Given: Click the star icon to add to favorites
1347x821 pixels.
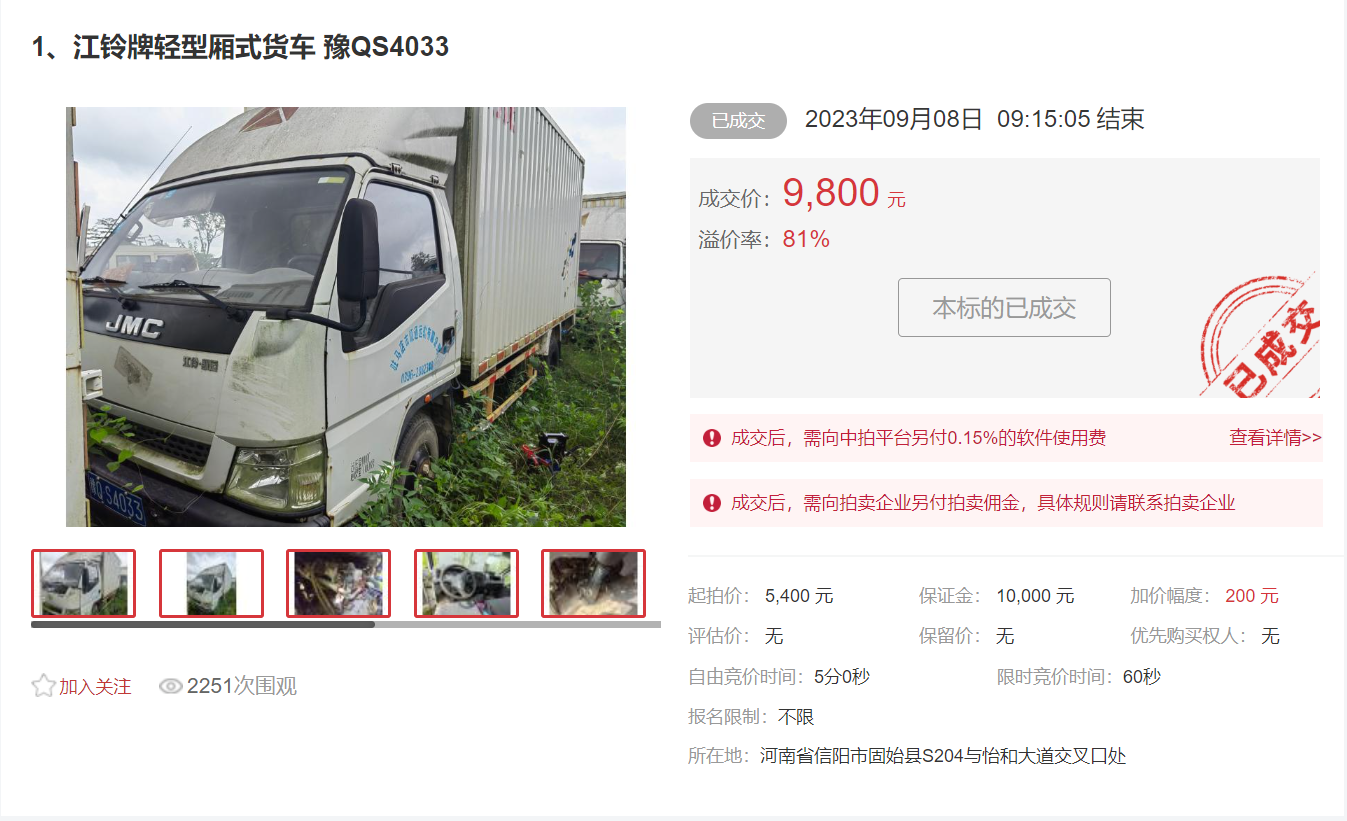Looking at the screenshot, I should (43, 686).
